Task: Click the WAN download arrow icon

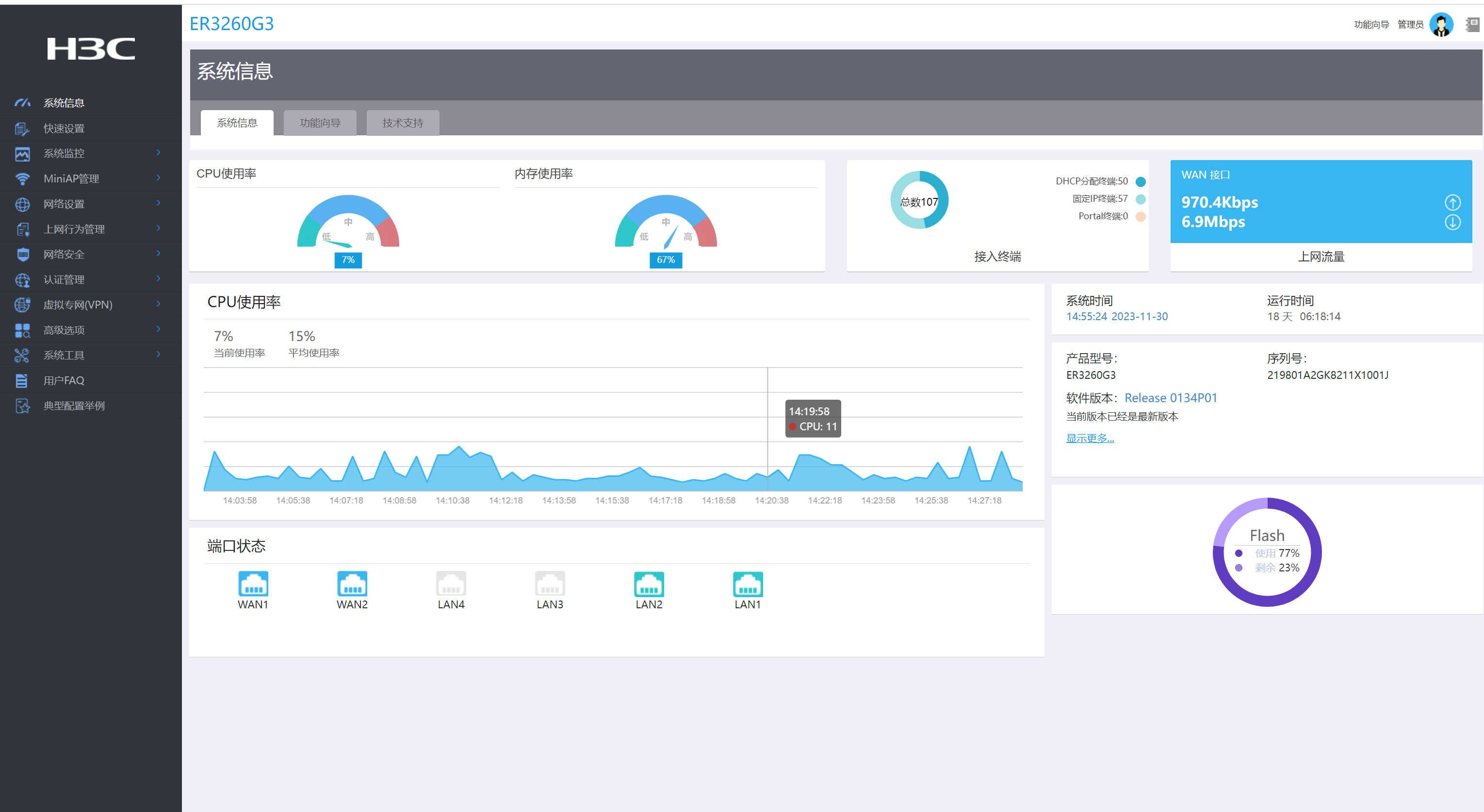Action: [x=1452, y=222]
